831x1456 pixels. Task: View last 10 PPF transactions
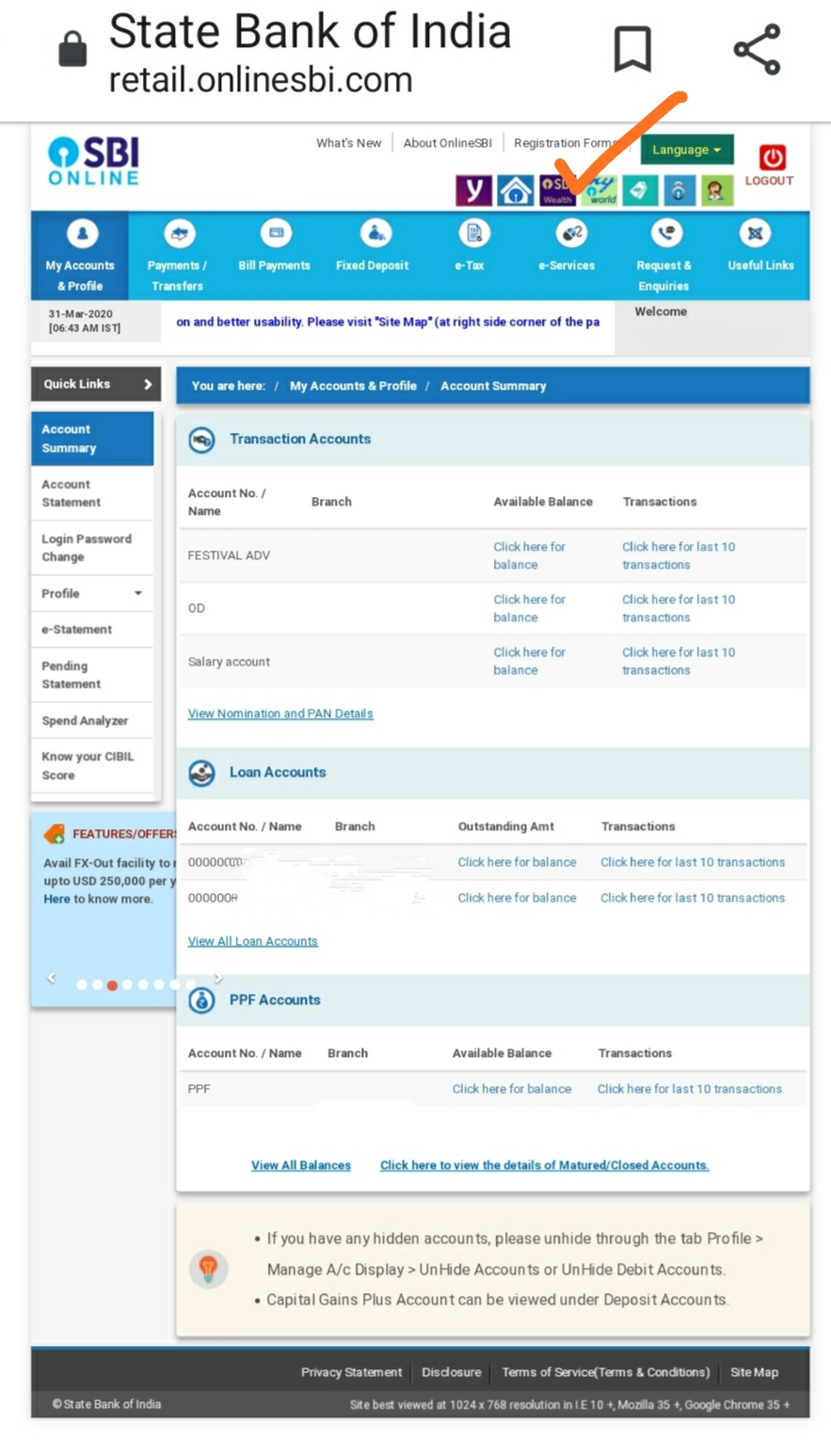[690, 1089]
